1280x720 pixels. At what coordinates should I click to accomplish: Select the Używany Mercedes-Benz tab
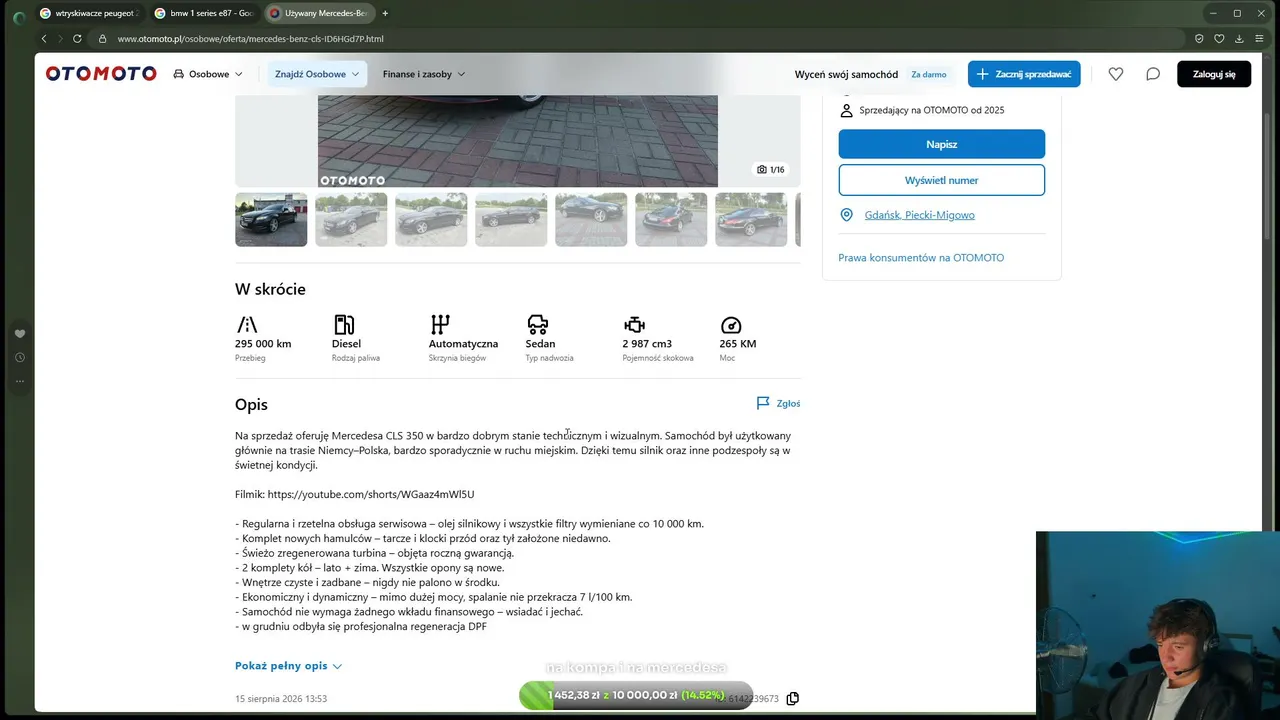319,13
